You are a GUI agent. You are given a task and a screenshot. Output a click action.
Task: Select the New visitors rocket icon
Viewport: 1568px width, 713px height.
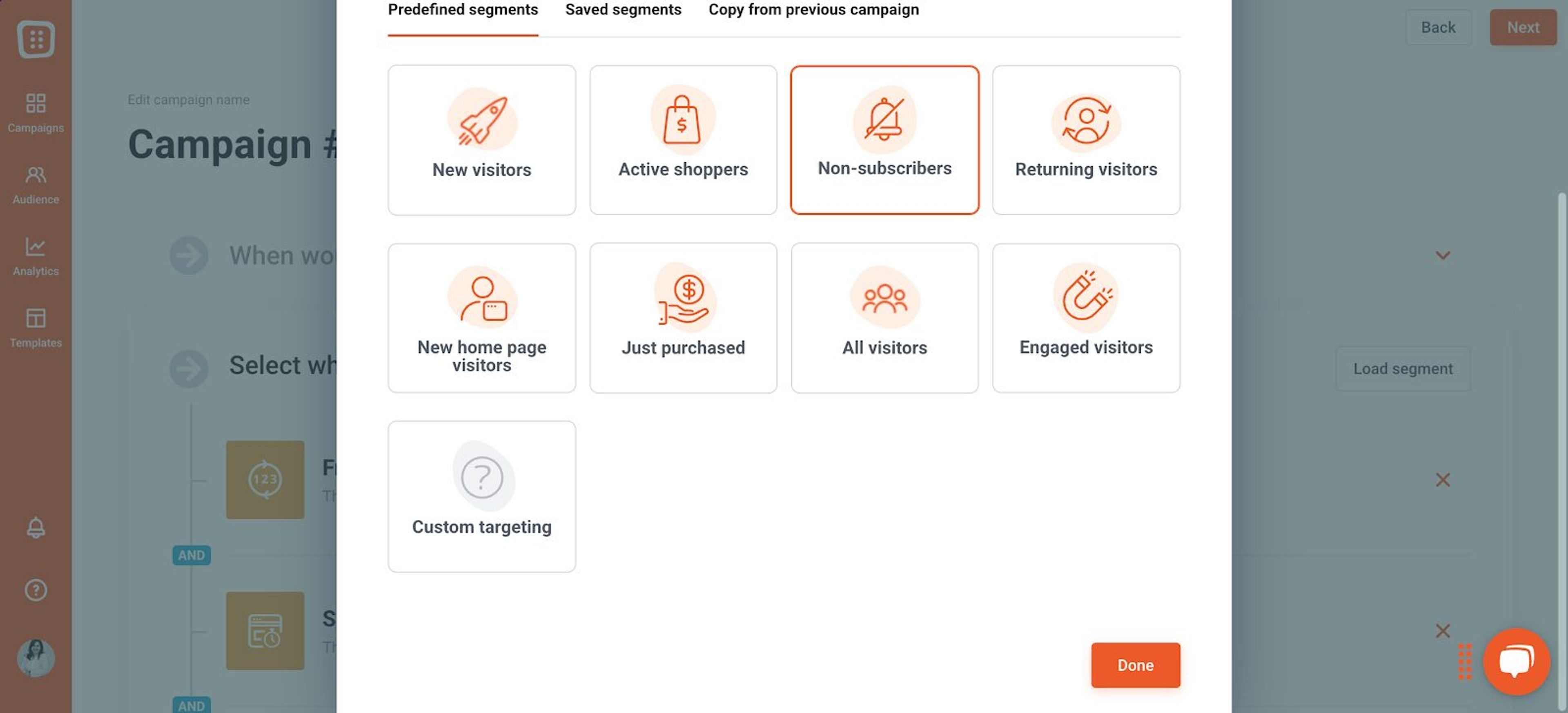(482, 121)
